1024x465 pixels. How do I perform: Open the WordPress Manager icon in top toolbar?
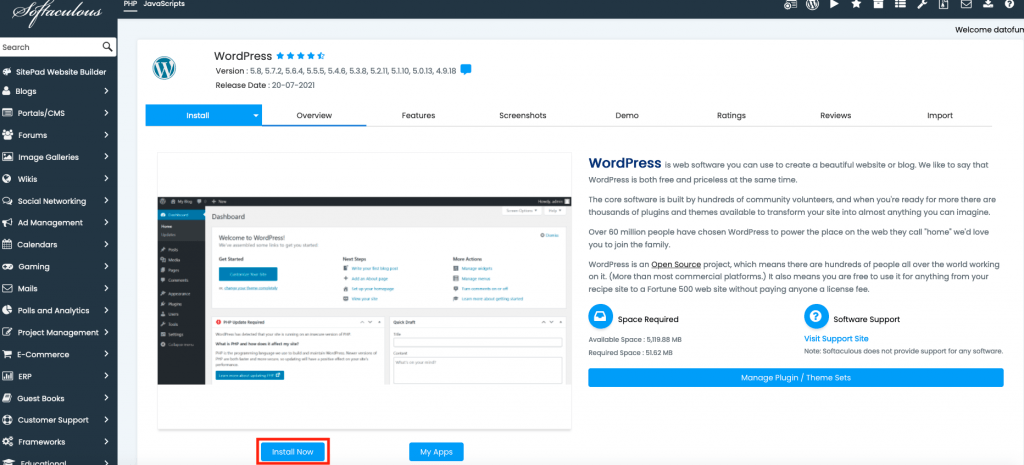coord(812,5)
